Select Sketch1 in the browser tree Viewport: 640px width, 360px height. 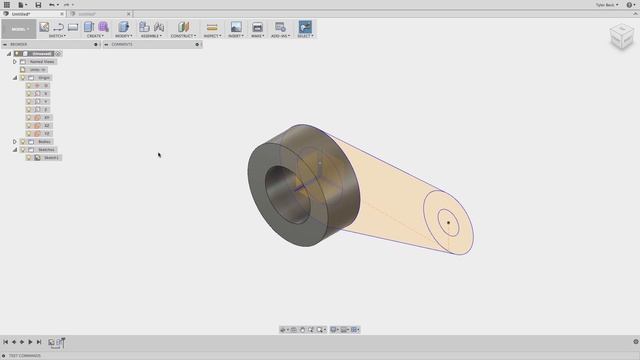51,158
